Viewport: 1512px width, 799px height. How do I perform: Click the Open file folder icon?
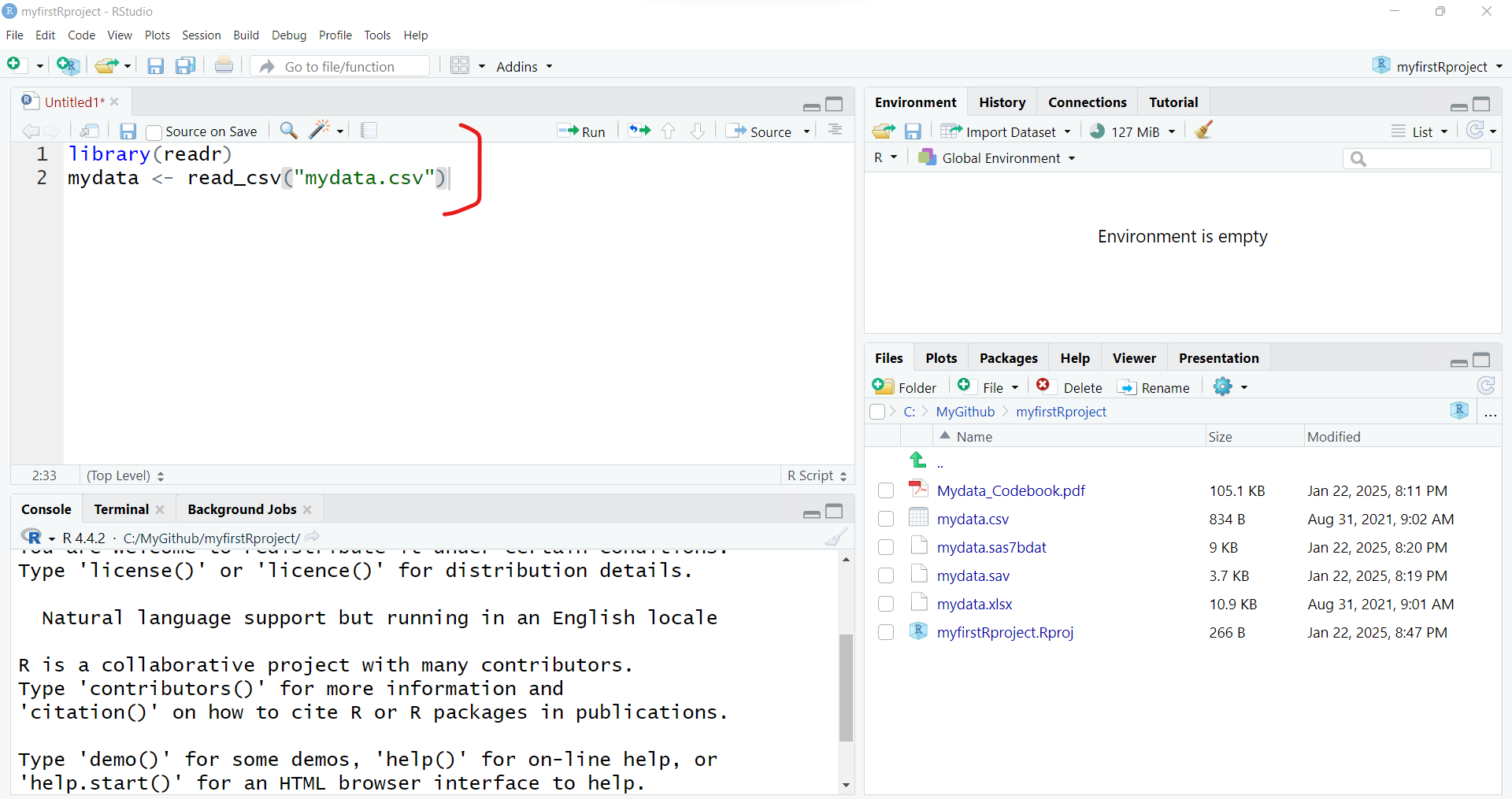pyautogui.click(x=106, y=65)
